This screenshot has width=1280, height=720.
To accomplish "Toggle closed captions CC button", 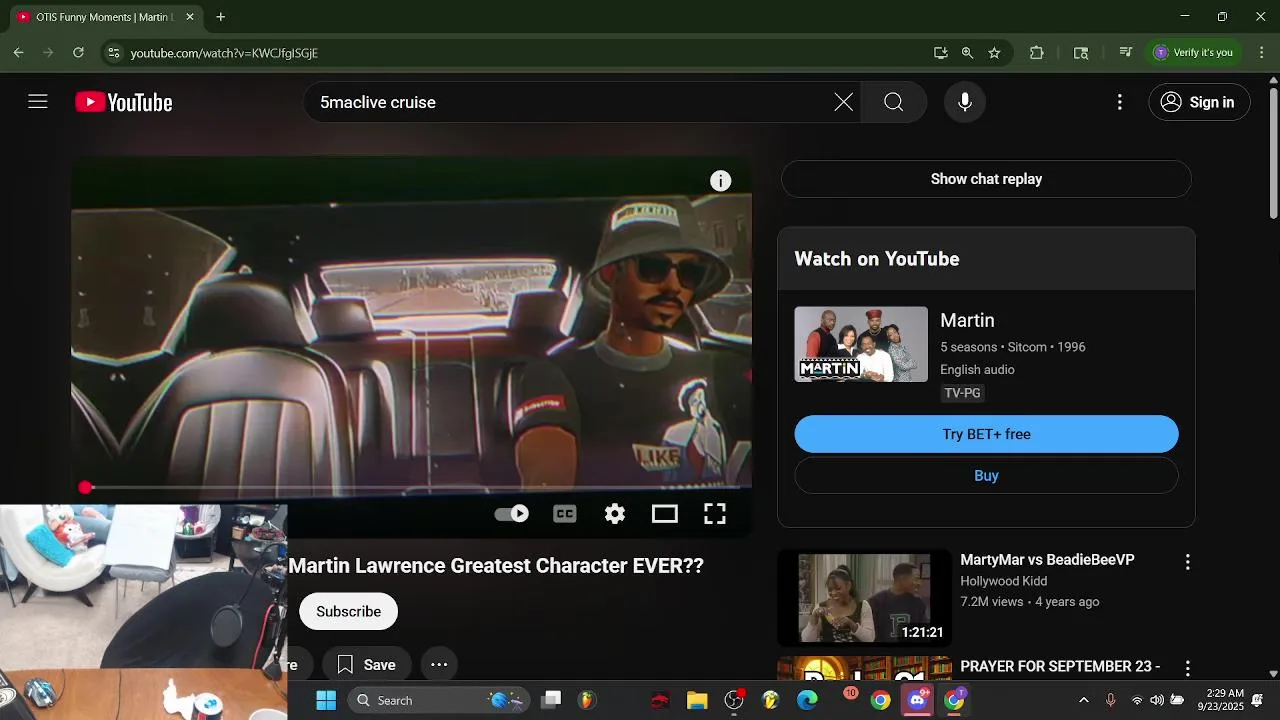I will (x=565, y=514).
